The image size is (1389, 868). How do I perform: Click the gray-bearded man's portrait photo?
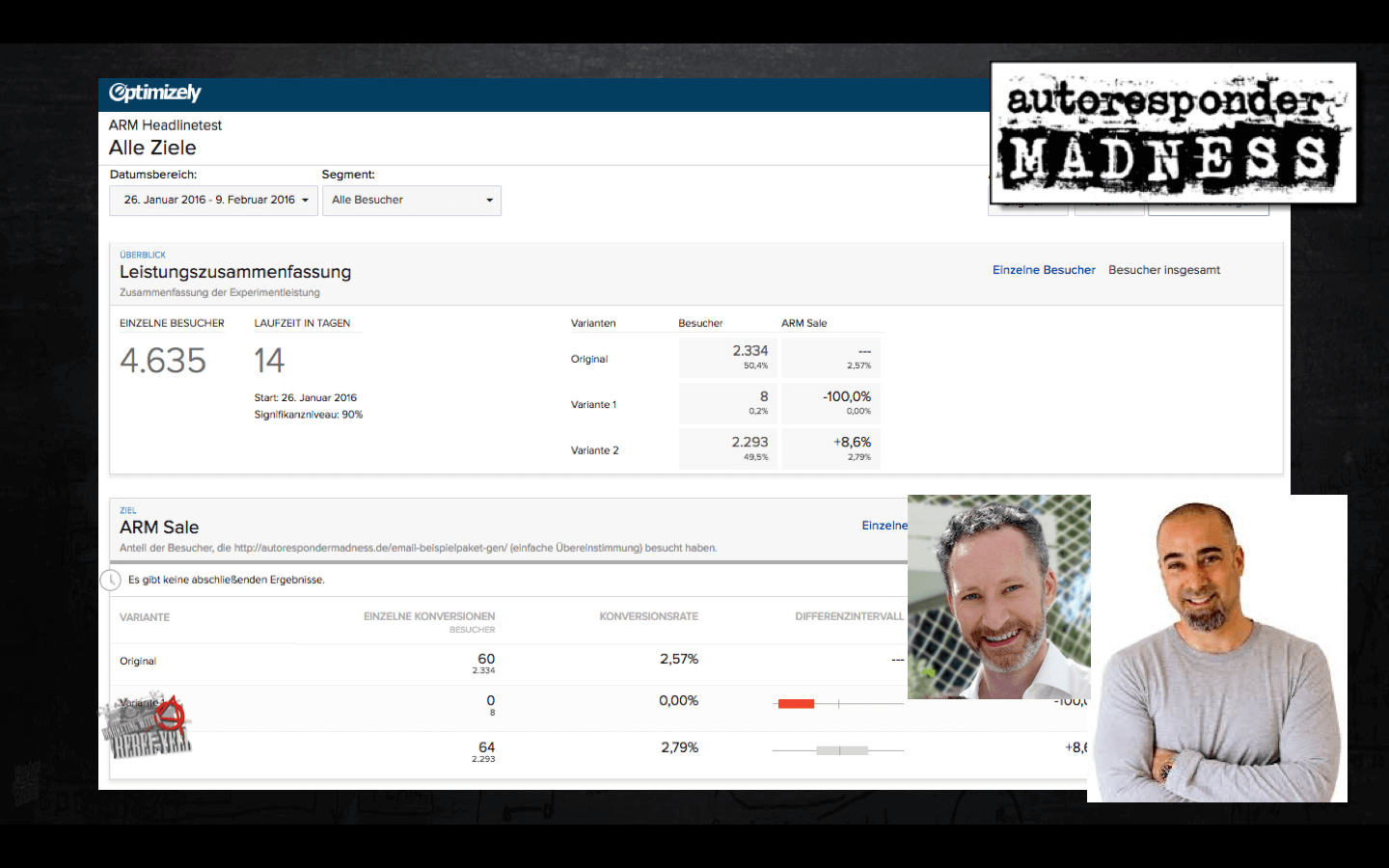coord(999,597)
